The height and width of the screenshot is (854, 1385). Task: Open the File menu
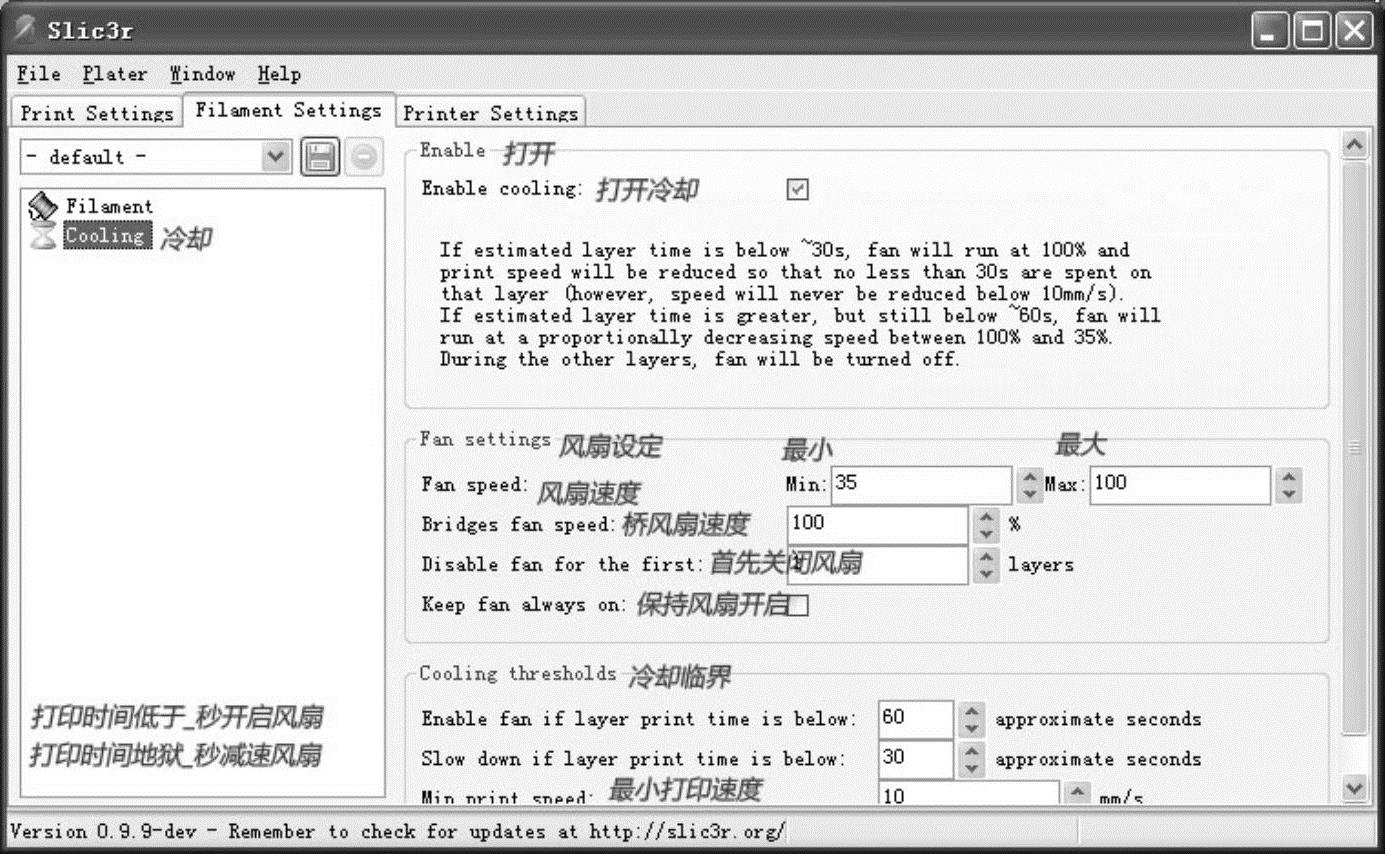[39, 74]
